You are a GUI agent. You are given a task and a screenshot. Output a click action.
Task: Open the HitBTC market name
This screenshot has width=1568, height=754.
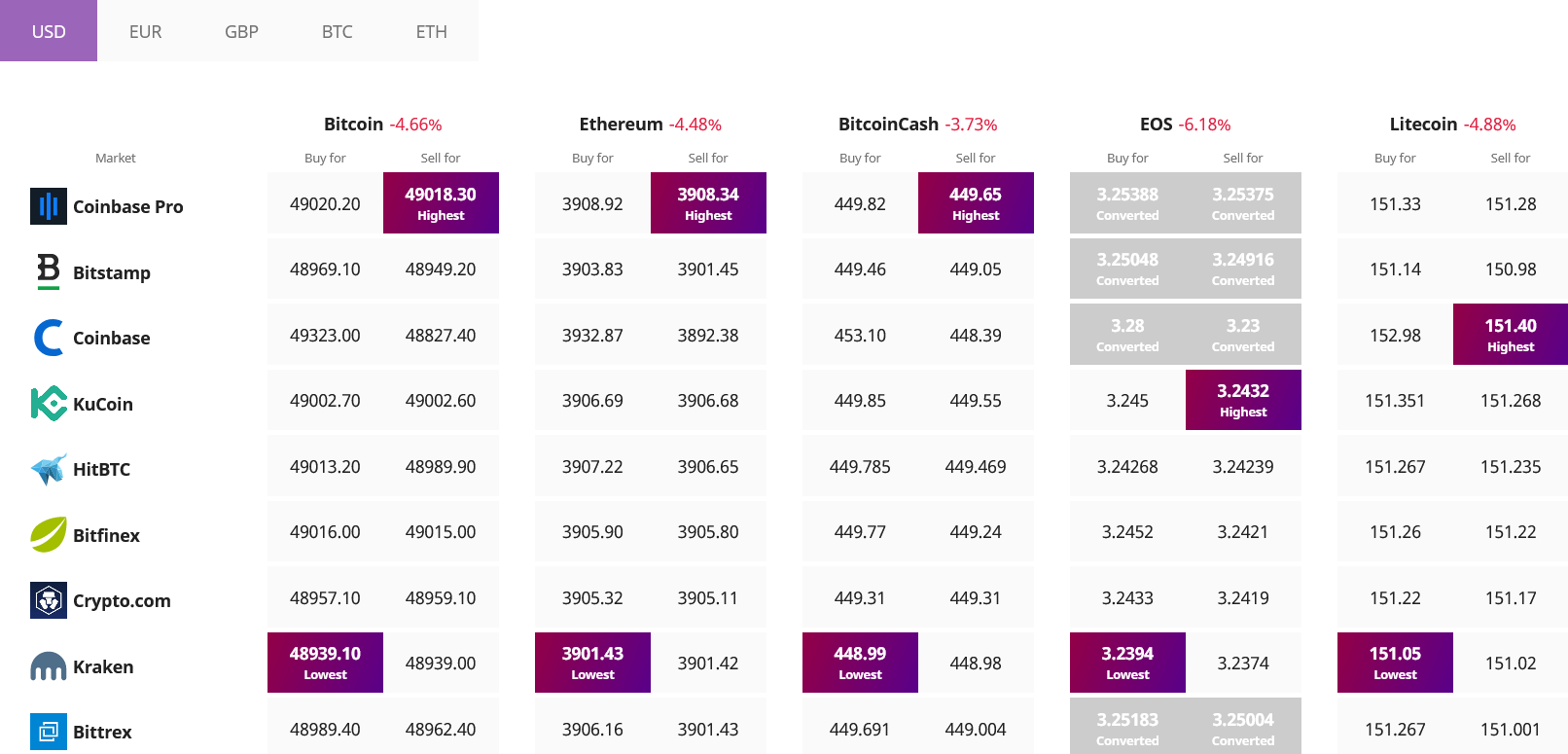(x=101, y=469)
